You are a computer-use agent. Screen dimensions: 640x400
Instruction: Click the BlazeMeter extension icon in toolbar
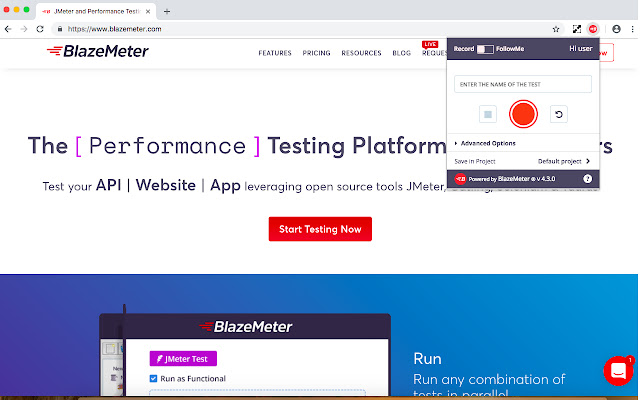click(x=593, y=29)
